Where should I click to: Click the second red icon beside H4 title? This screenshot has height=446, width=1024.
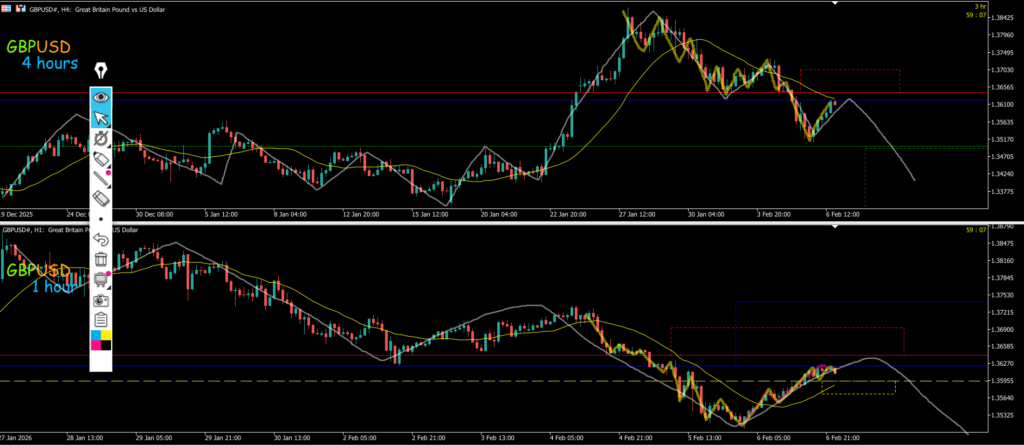click(x=23, y=5)
